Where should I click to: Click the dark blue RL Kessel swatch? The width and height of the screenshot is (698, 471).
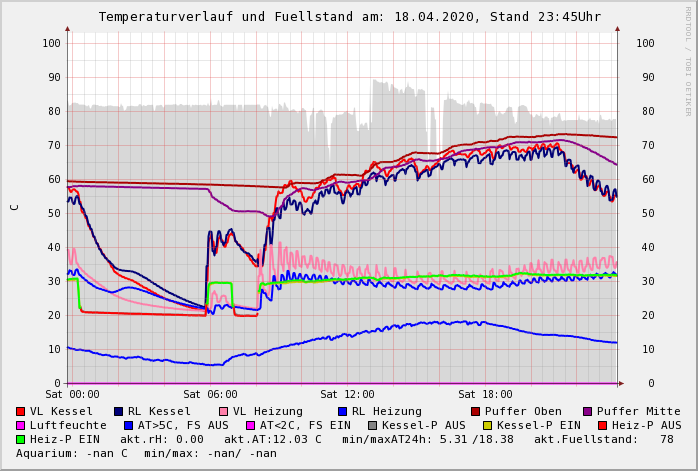[118, 411]
